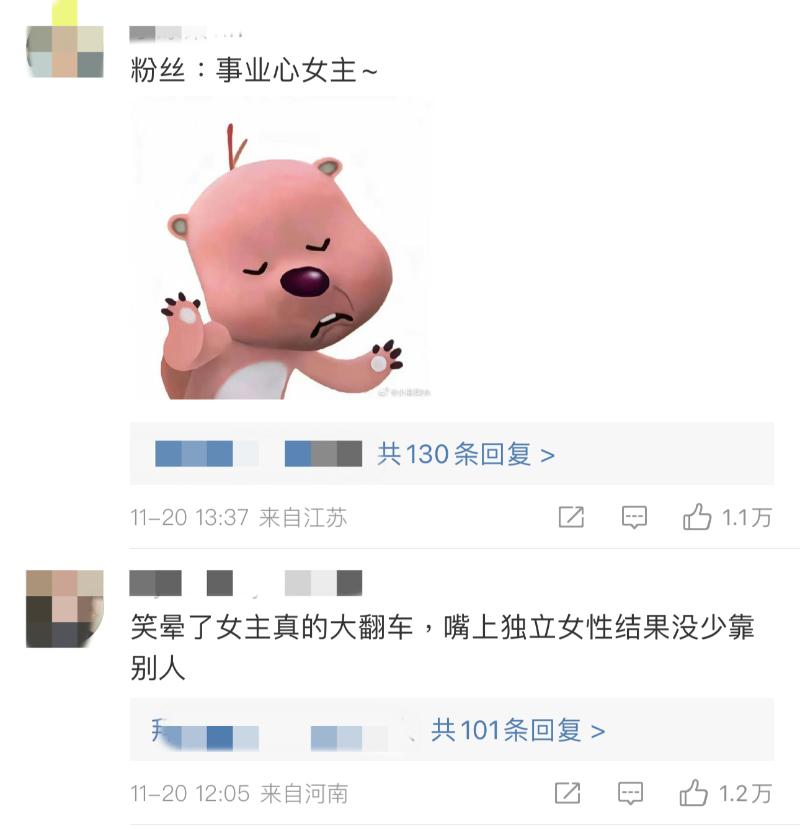The height and width of the screenshot is (830, 800).
Task: Click second blurred replier name under 130 replies
Action: (323, 454)
